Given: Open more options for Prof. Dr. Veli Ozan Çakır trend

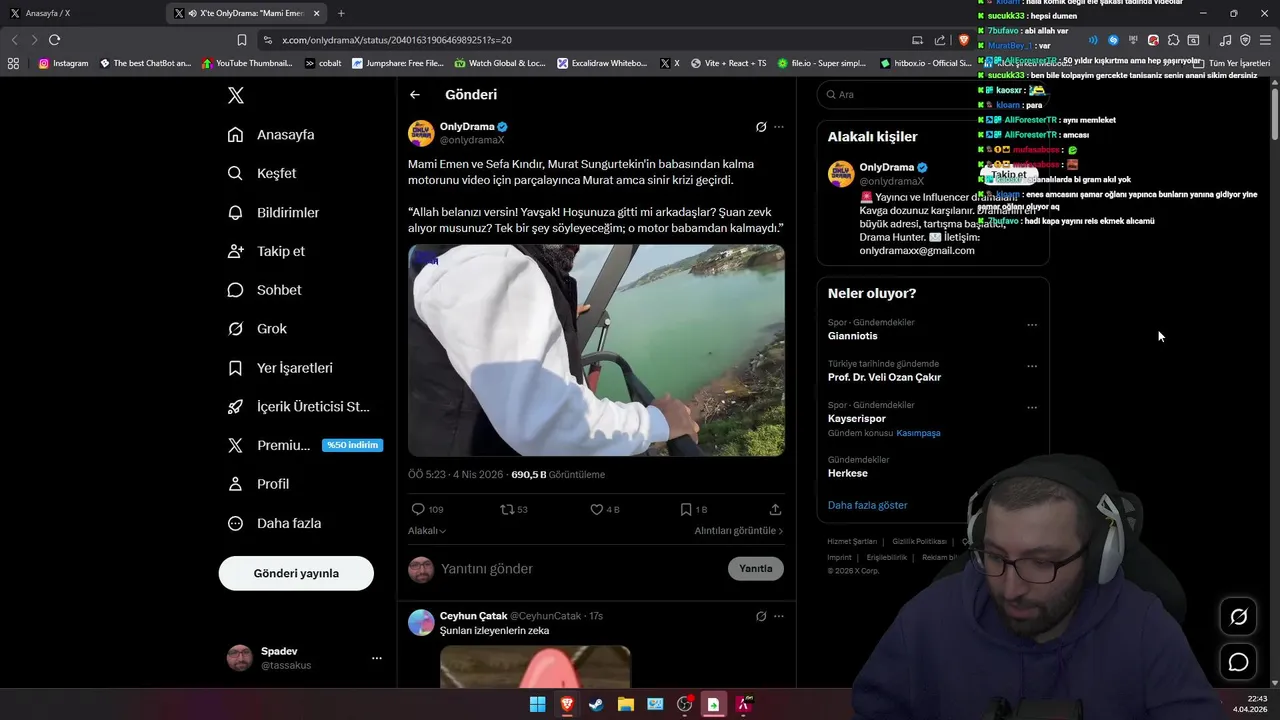Looking at the screenshot, I should tap(1032, 366).
